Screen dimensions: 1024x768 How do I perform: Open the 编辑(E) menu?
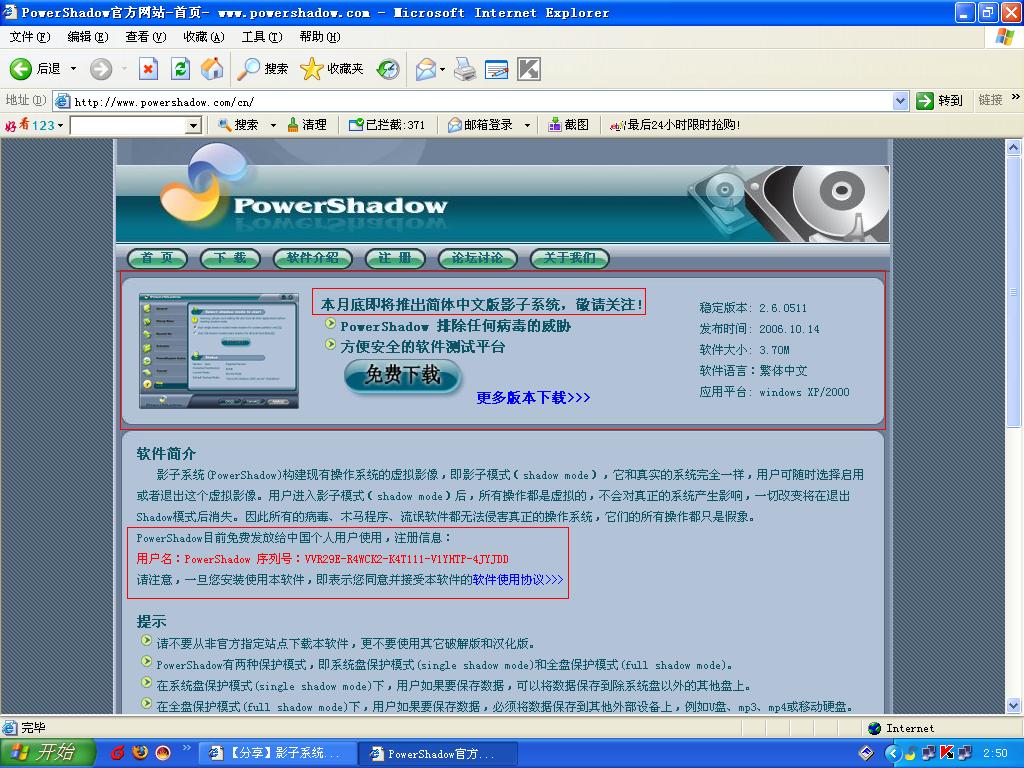coord(88,37)
